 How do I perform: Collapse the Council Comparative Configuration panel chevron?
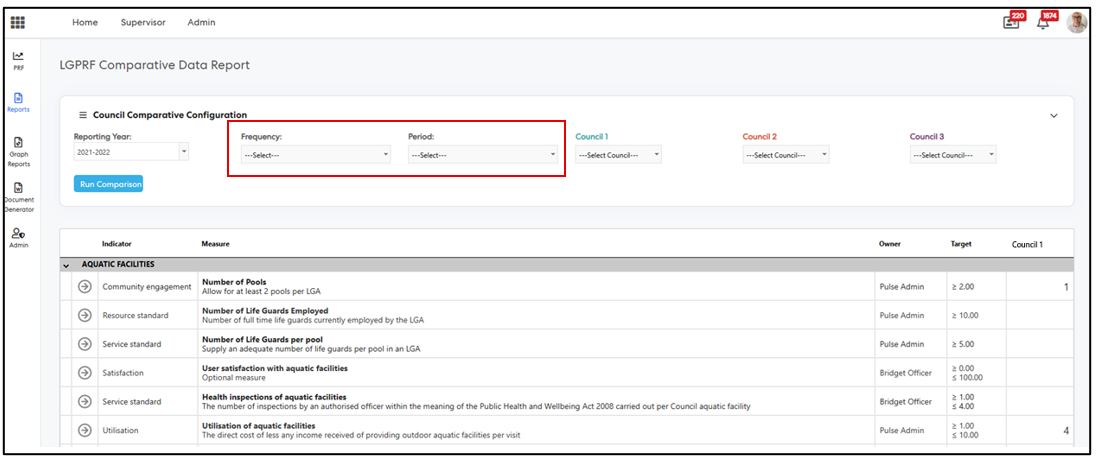pyautogui.click(x=1053, y=116)
